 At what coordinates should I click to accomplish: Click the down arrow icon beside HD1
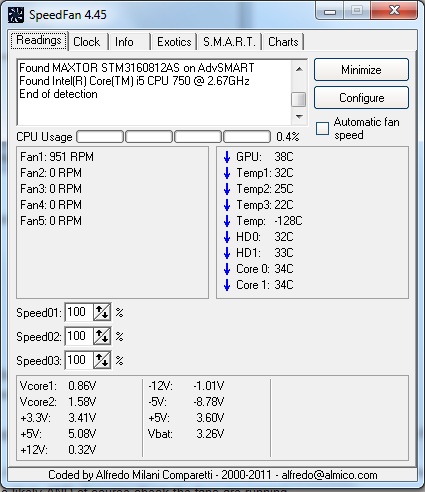[227, 253]
